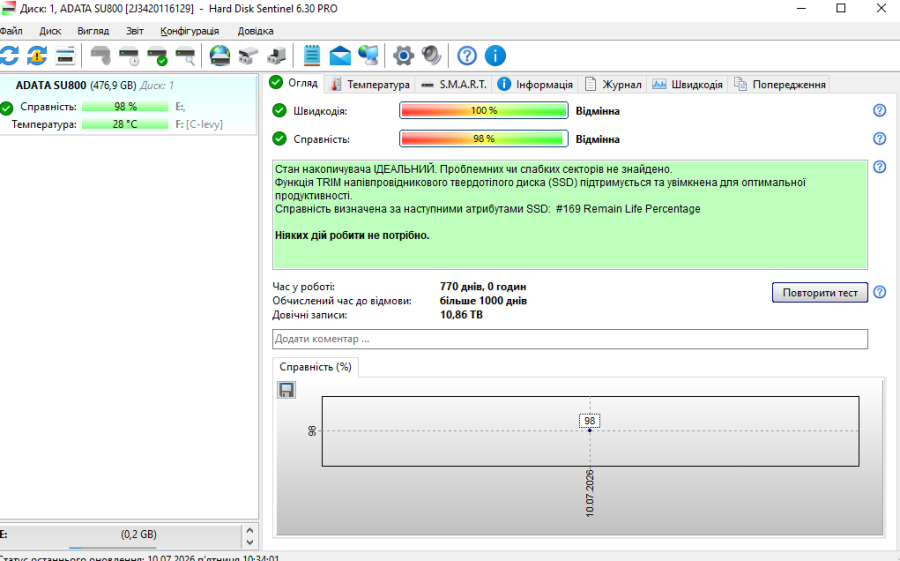Click the partition list scroll up arrow
This screenshot has height=561, width=900.
pos(250,530)
